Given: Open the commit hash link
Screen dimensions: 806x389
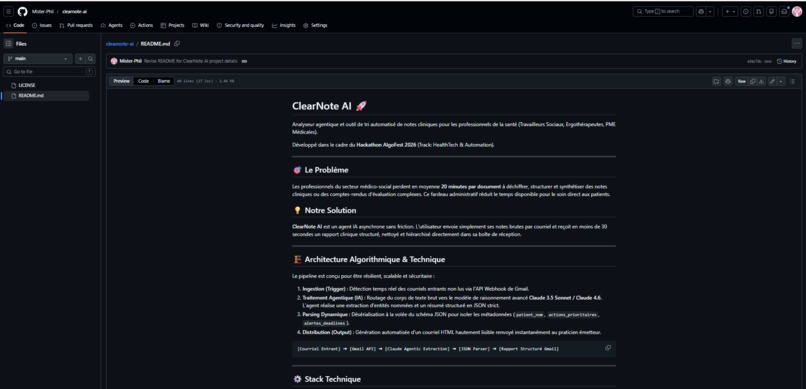Looking at the screenshot, I should point(755,61).
